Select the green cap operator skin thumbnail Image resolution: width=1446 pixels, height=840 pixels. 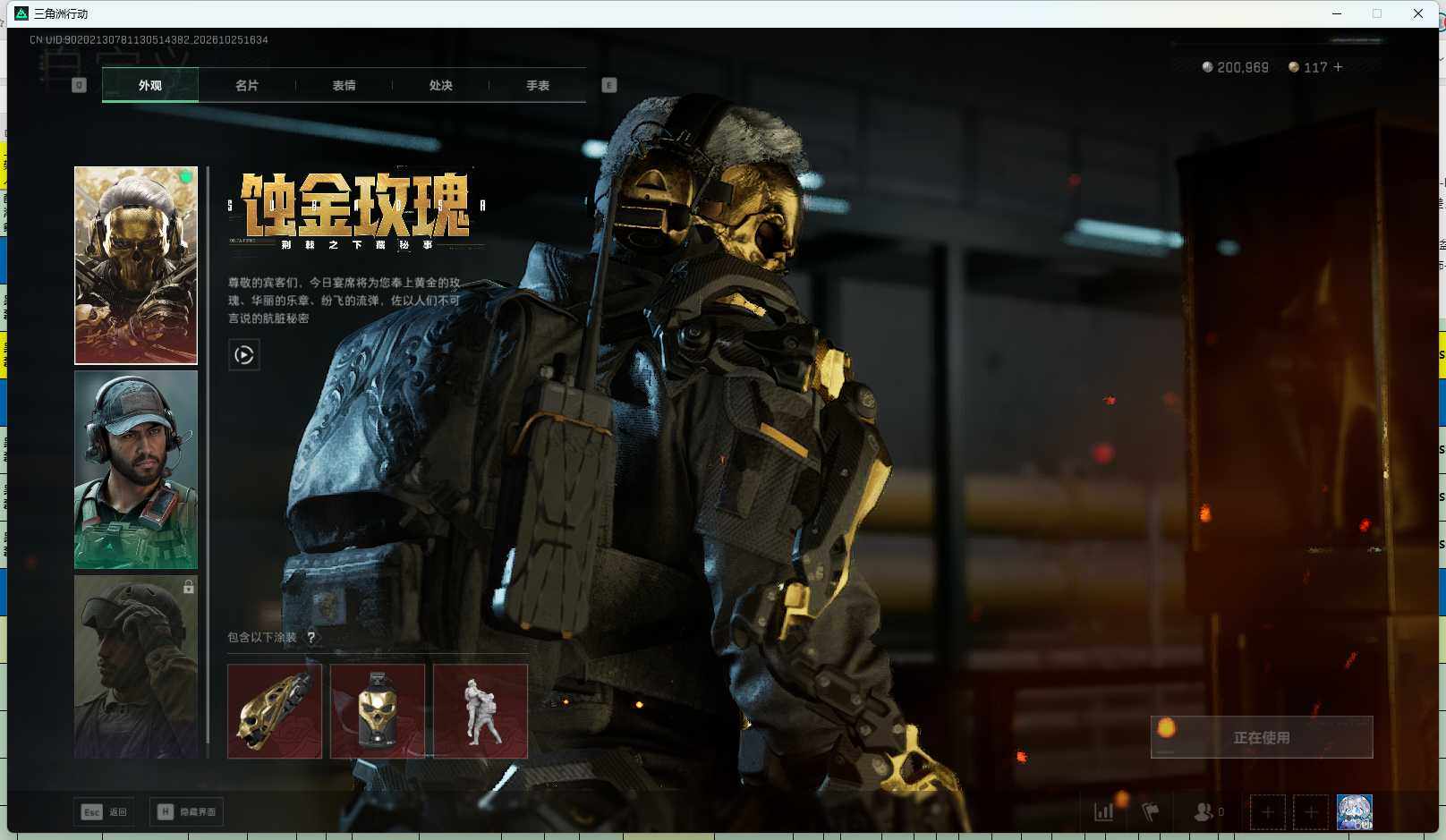(x=136, y=470)
